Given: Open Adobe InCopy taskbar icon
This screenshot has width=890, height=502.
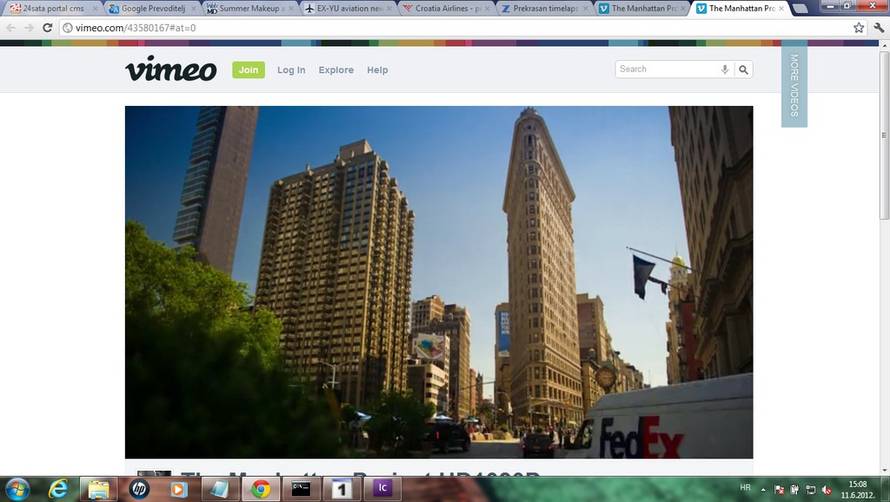Looking at the screenshot, I should (382, 488).
